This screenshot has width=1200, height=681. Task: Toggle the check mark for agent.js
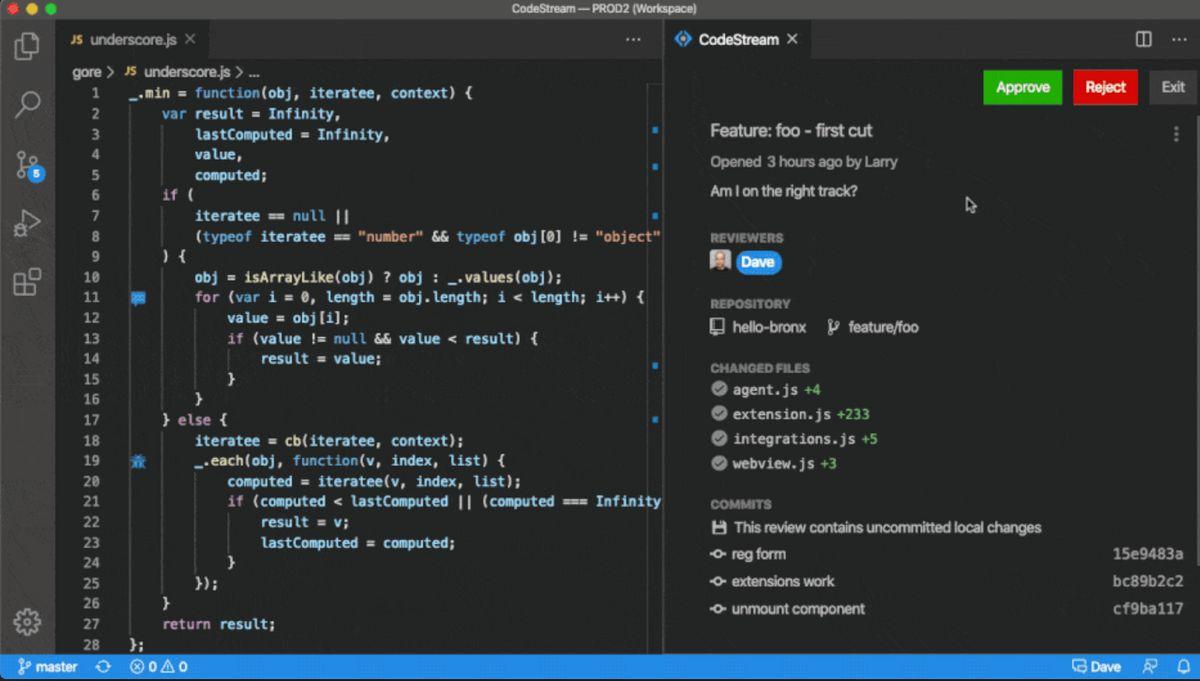718,389
